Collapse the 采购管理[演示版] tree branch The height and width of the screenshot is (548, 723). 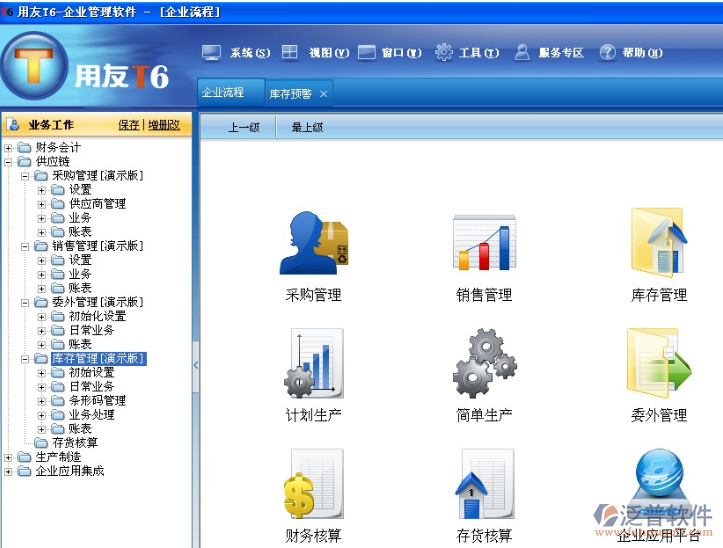26,176
